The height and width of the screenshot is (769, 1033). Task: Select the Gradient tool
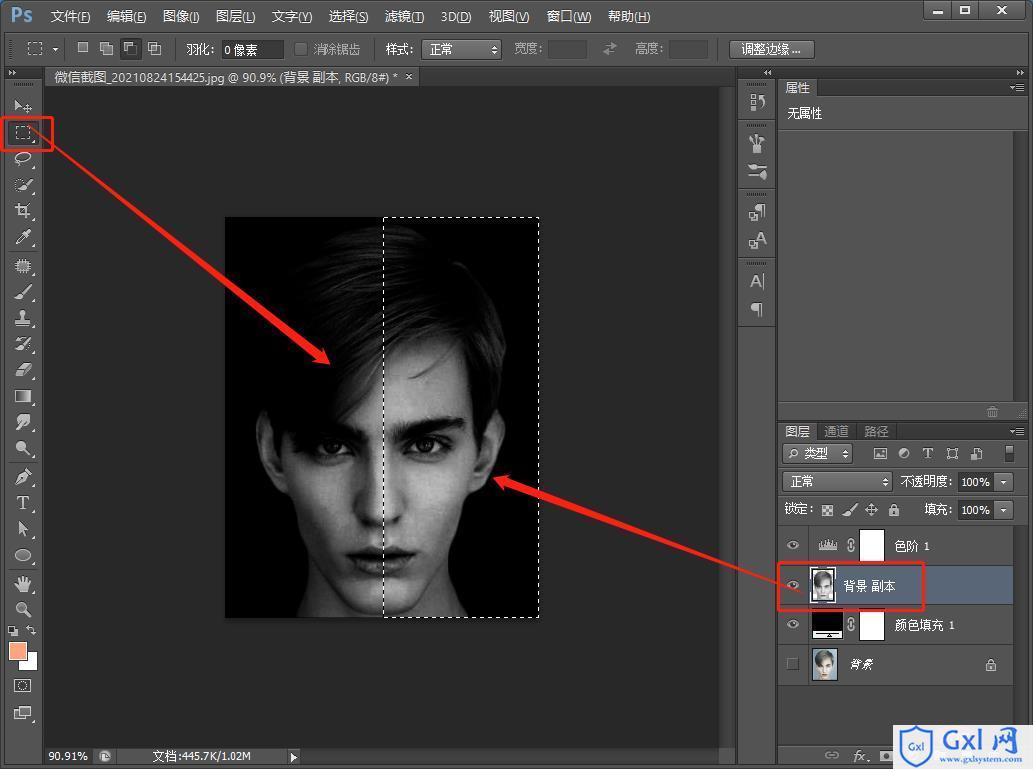point(23,397)
